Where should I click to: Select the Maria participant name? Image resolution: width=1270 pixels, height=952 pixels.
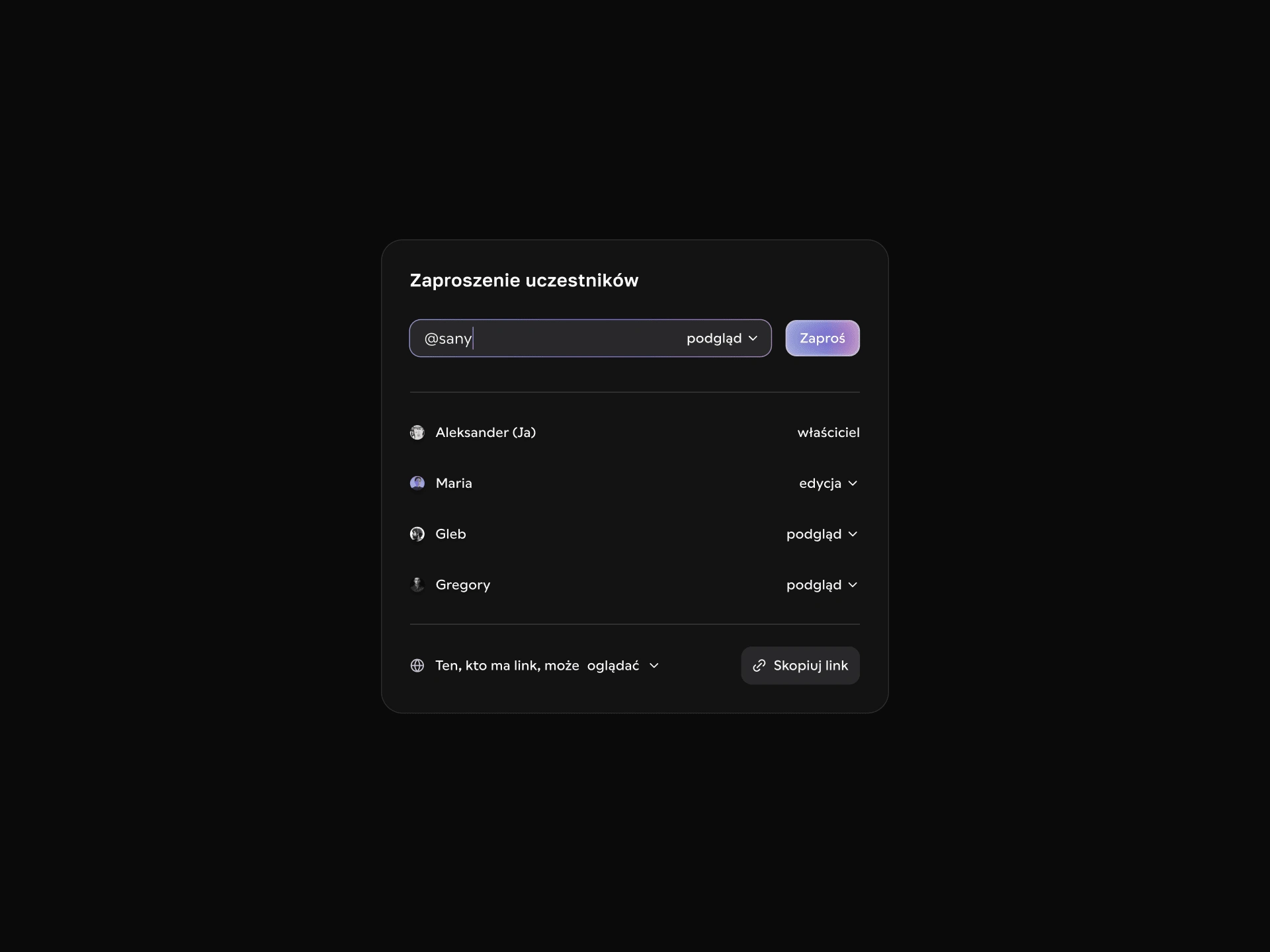(x=454, y=483)
